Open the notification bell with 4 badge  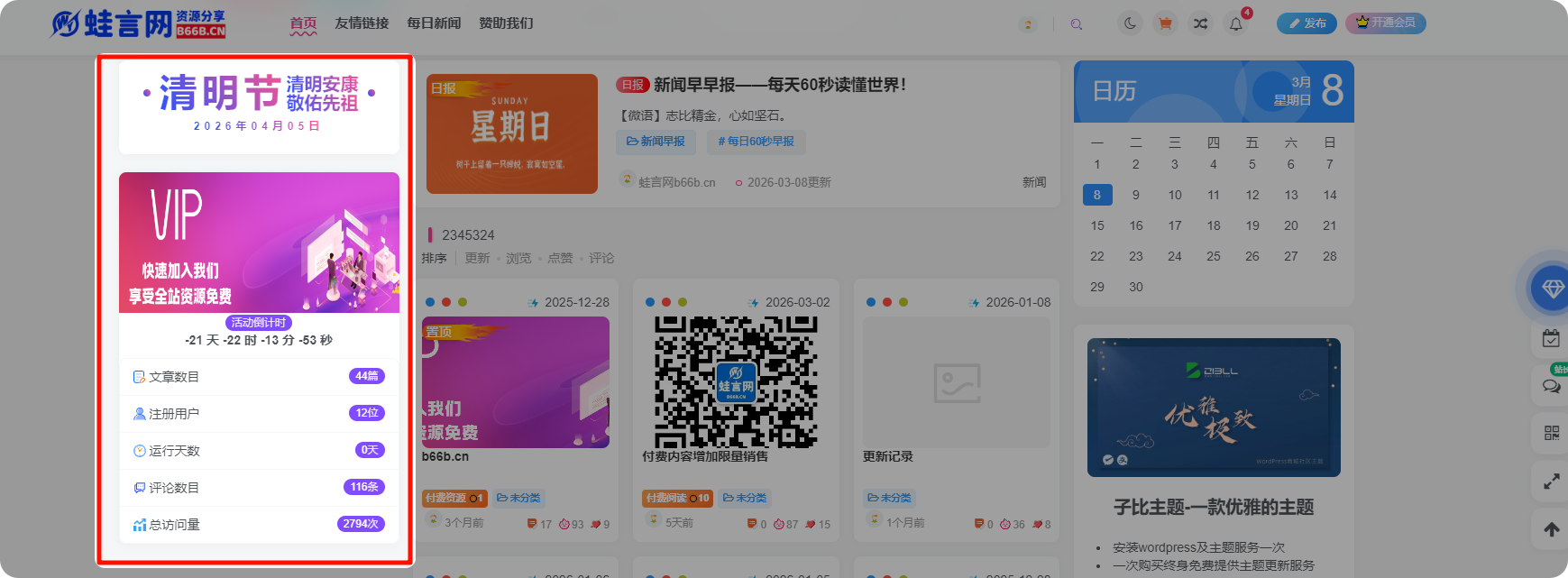1236,23
